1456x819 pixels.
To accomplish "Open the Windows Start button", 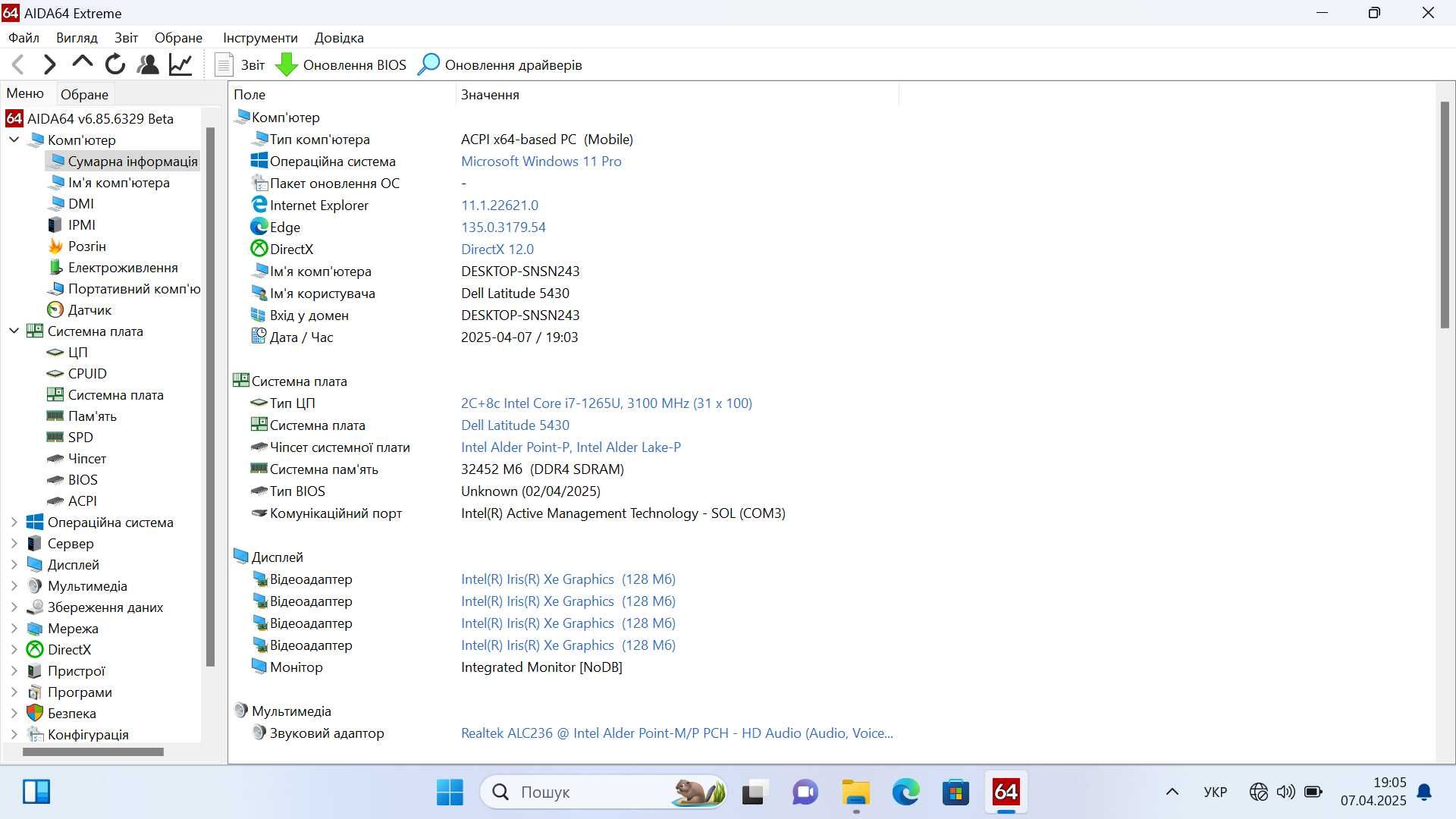I will [x=450, y=792].
